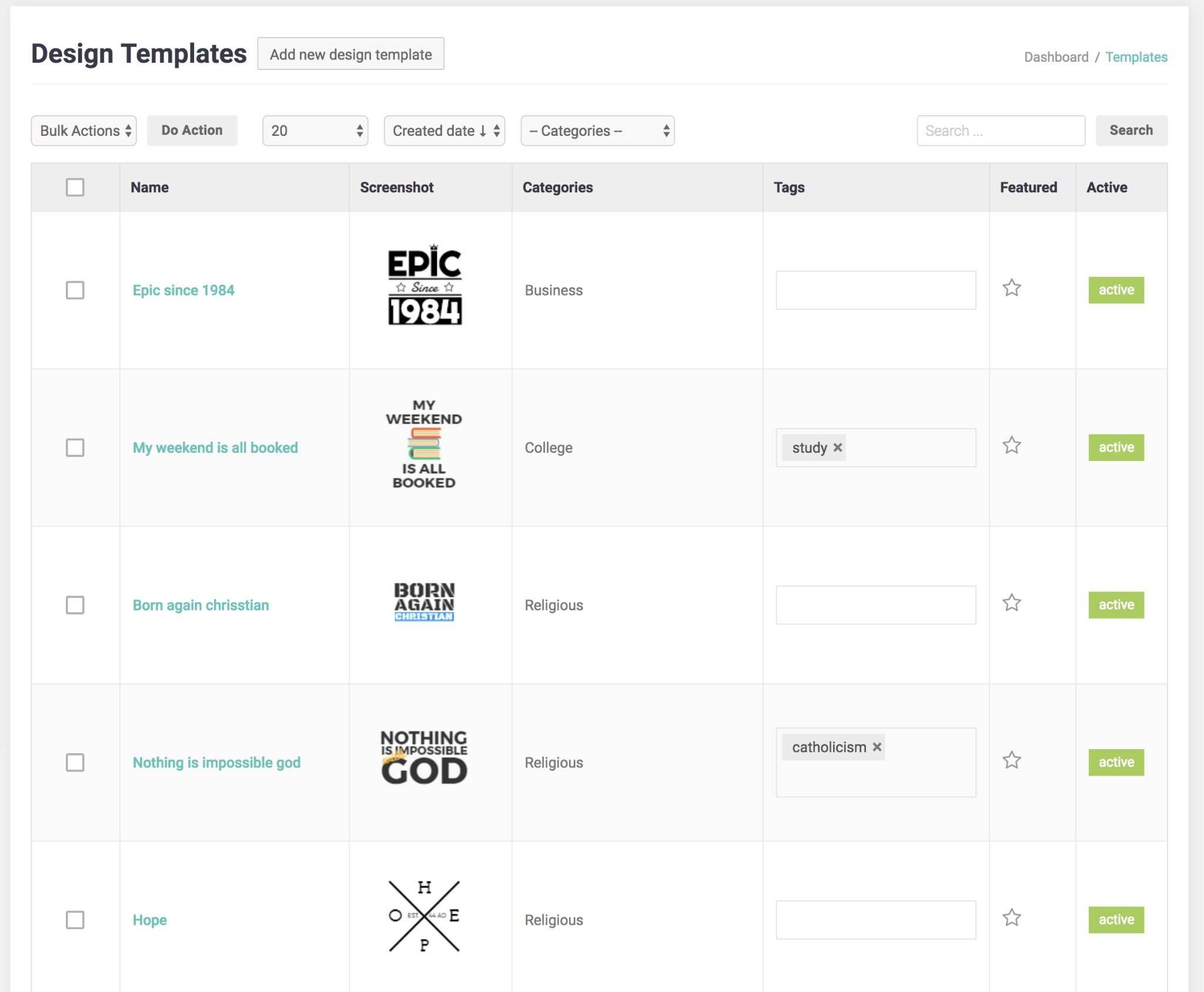Open the Created date sort dropdown

click(444, 131)
